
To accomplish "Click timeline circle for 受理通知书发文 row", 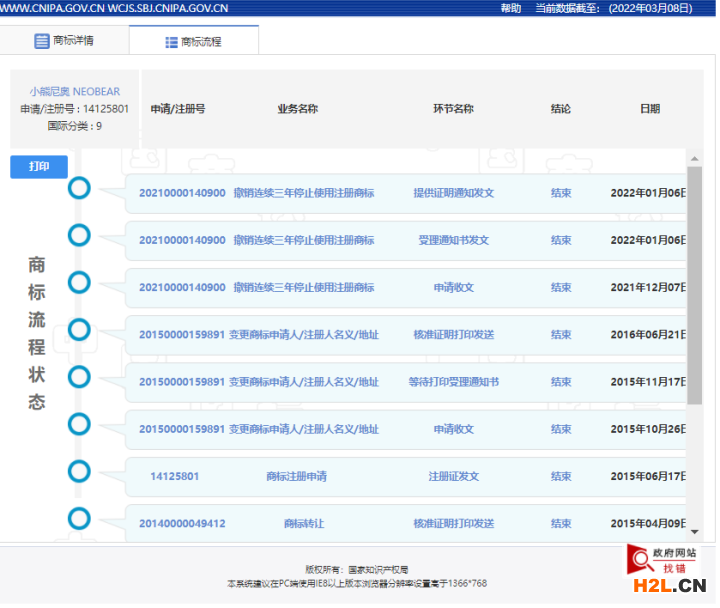I will coord(79,235).
